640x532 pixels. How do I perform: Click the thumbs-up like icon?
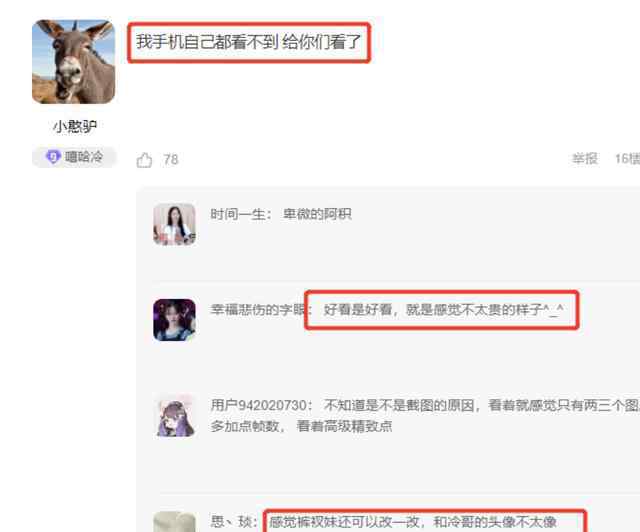pyautogui.click(x=144, y=160)
